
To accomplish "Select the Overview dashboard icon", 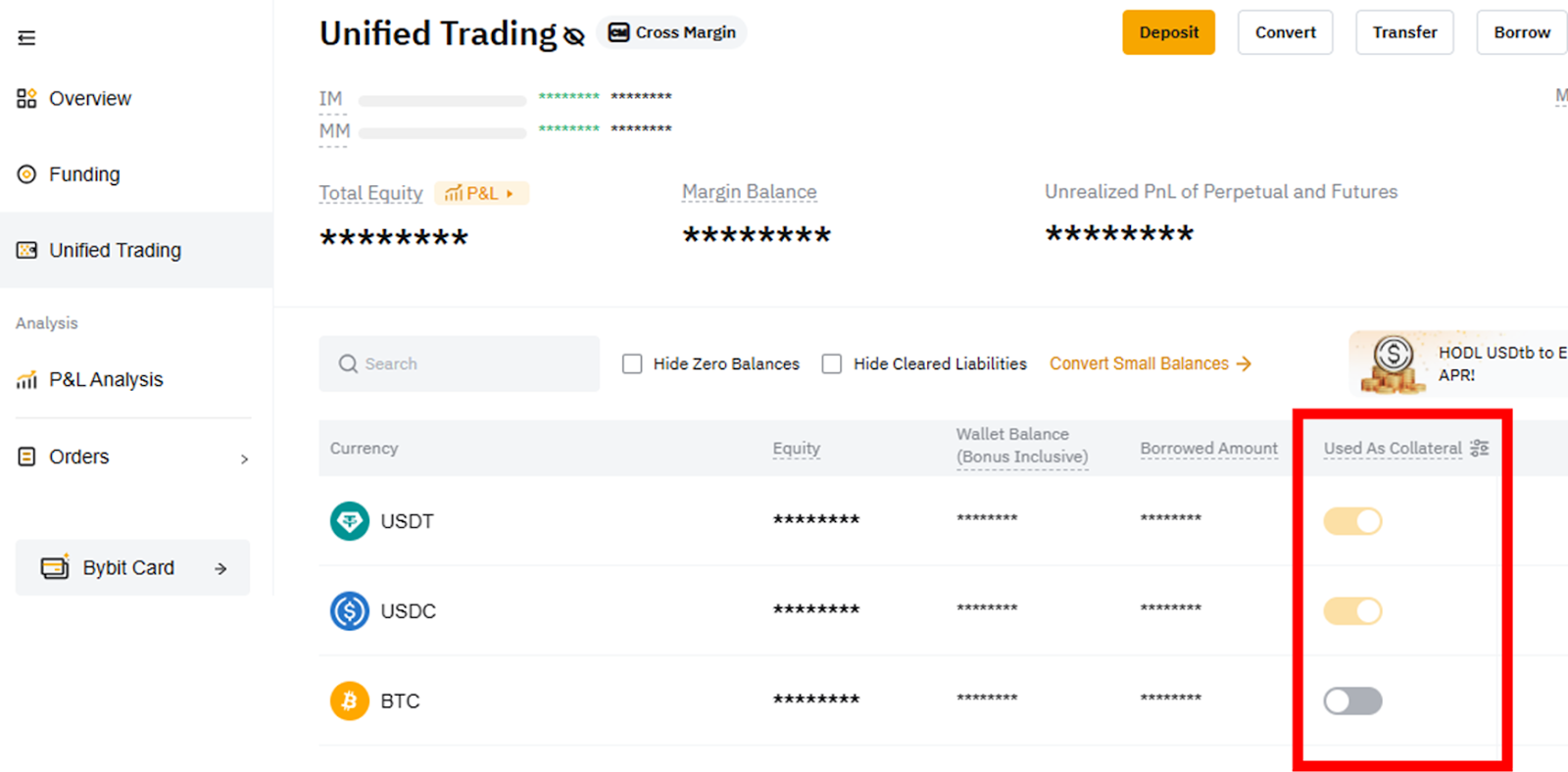I will pyautogui.click(x=25, y=98).
